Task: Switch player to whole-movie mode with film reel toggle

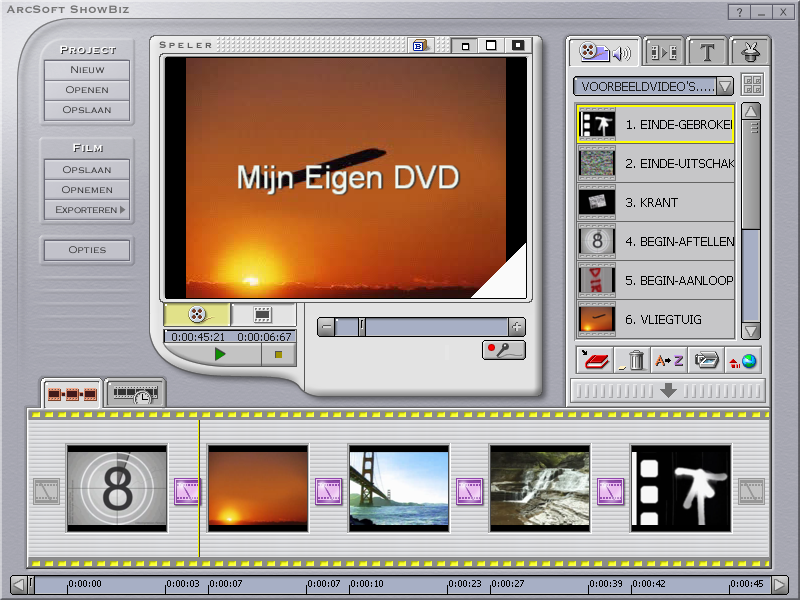Action: (198, 314)
